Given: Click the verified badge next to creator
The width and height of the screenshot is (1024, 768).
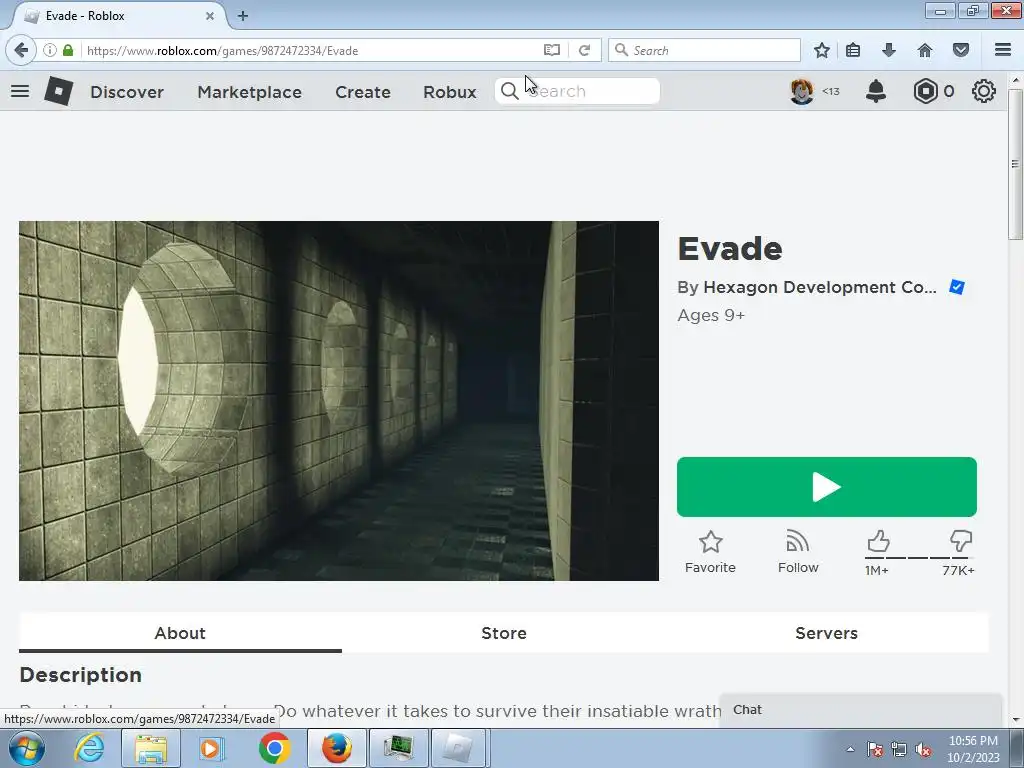Looking at the screenshot, I should 957,287.
